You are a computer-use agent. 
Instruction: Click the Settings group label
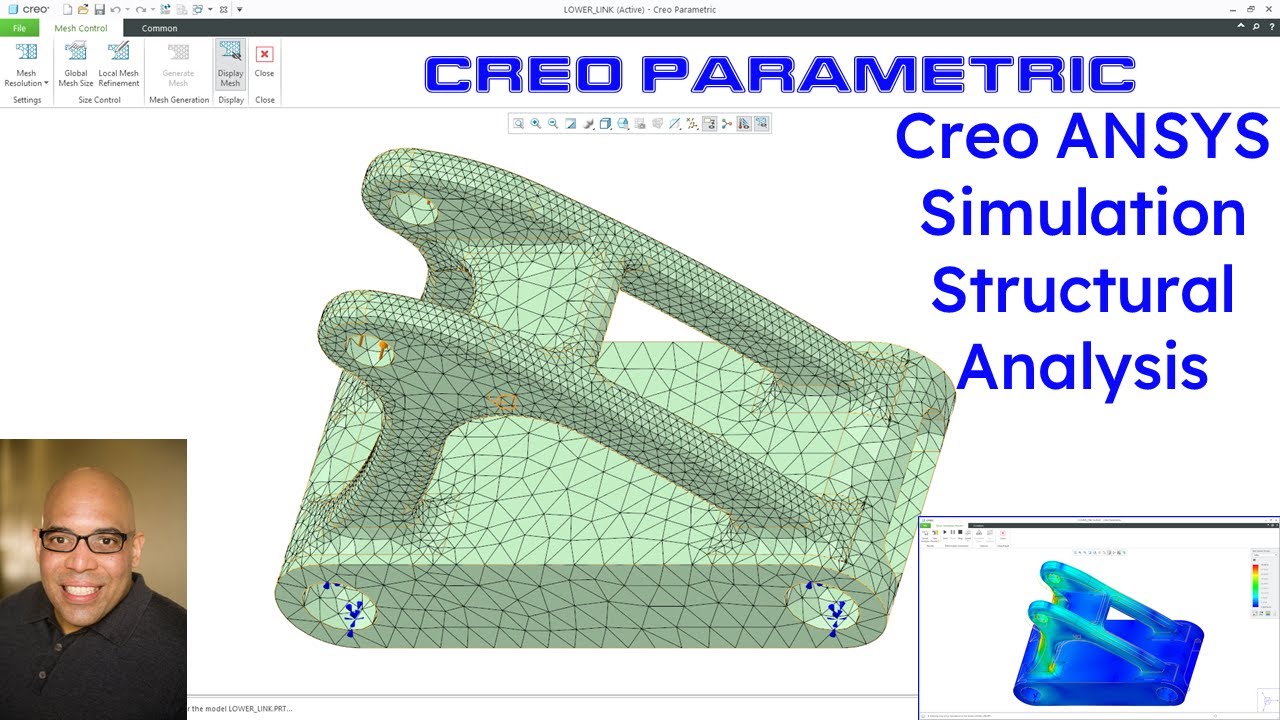27,100
